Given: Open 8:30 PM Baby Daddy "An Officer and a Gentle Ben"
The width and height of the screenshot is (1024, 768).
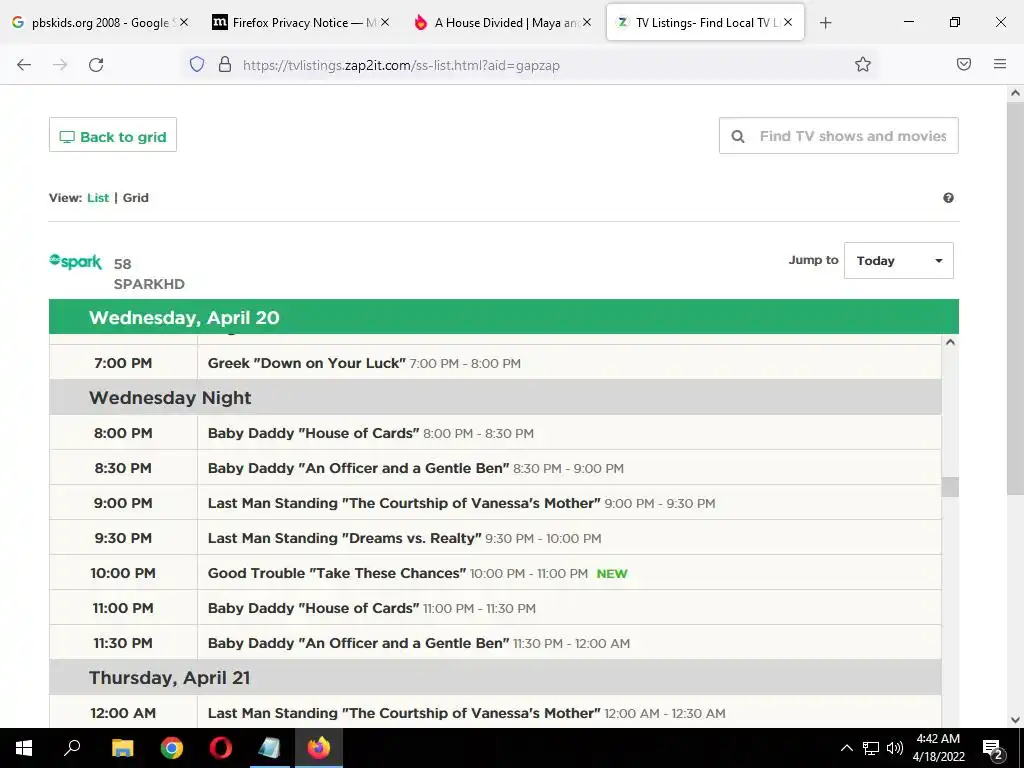Looking at the screenshot, I should [358, 468].
